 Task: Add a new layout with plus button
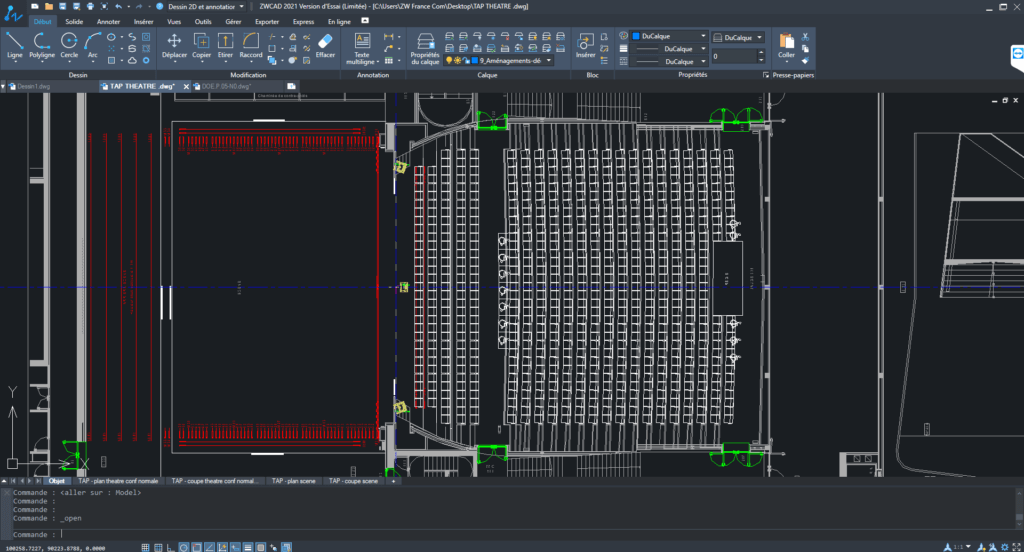click(393, 481)
